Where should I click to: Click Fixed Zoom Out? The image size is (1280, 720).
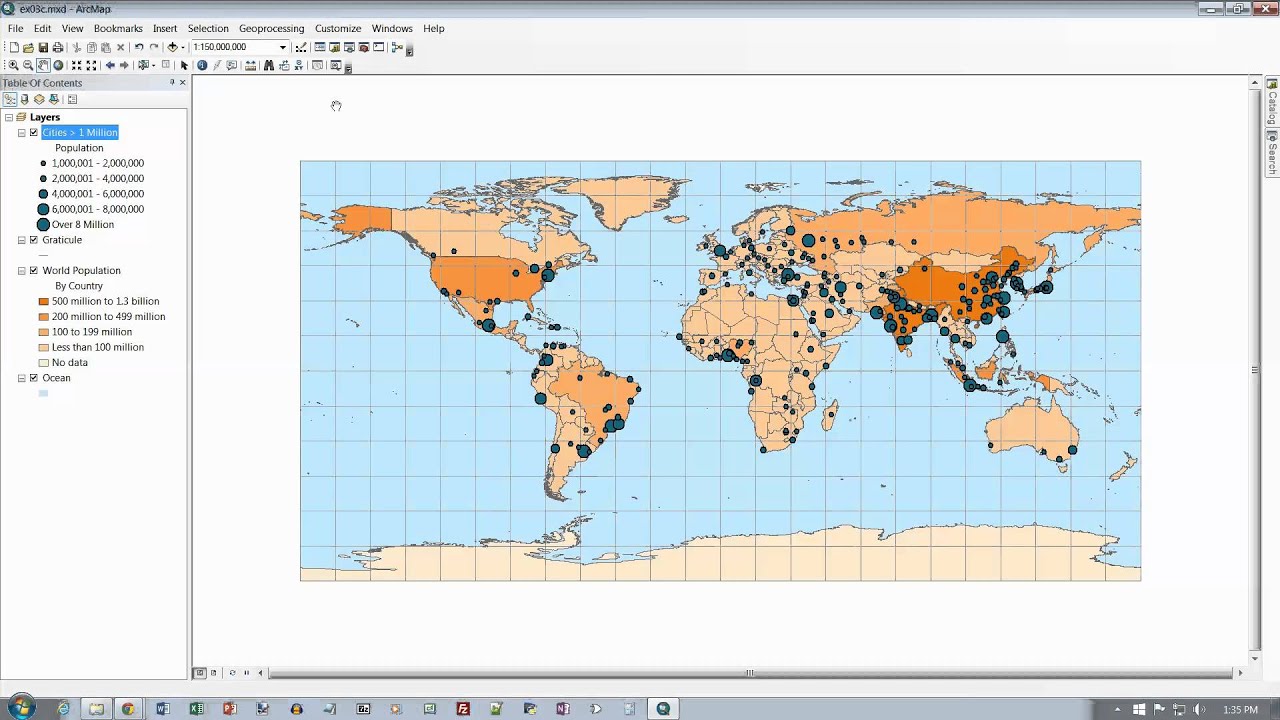[x=91, y=65]
